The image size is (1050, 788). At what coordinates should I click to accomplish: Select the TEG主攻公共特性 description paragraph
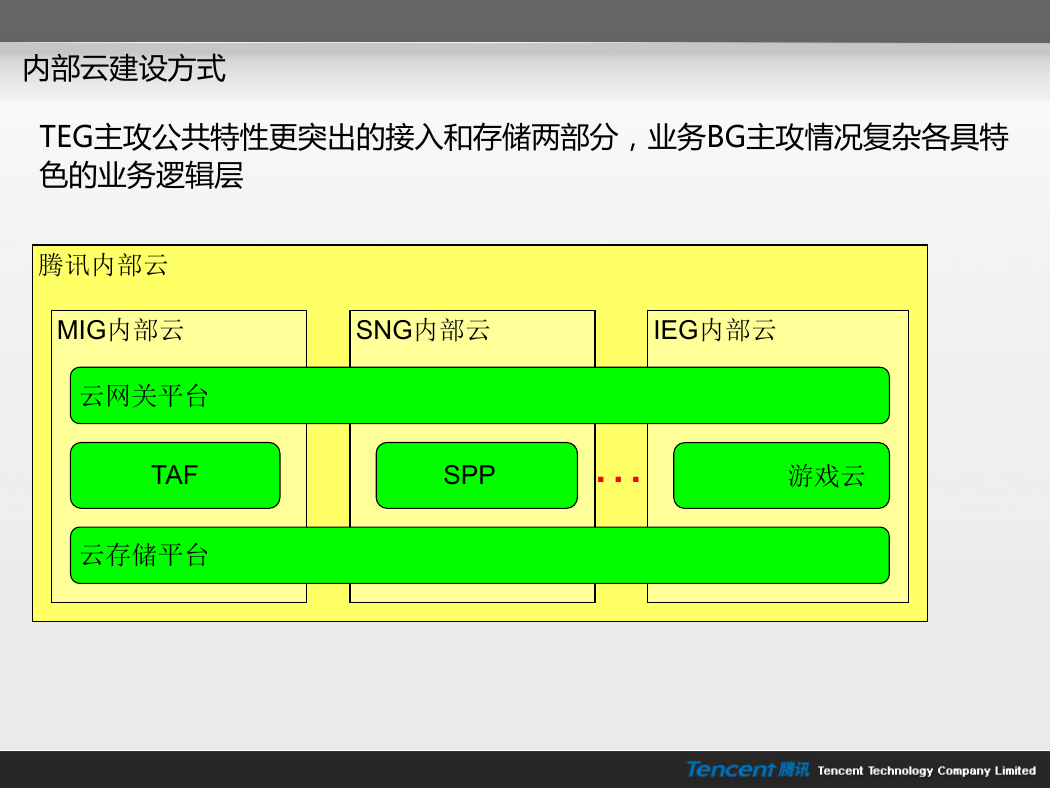point(524,156)
